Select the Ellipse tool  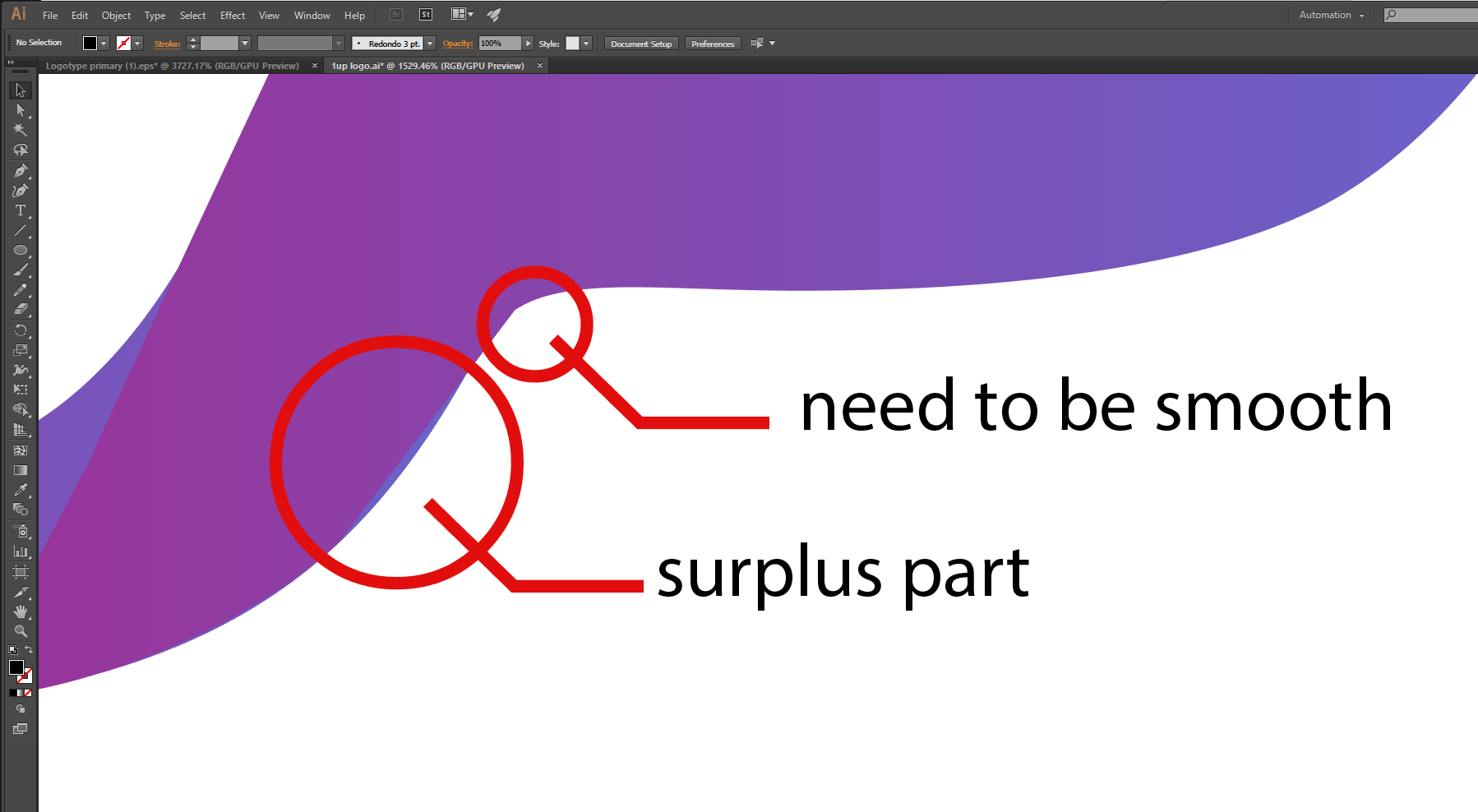[x=21, y=251]
